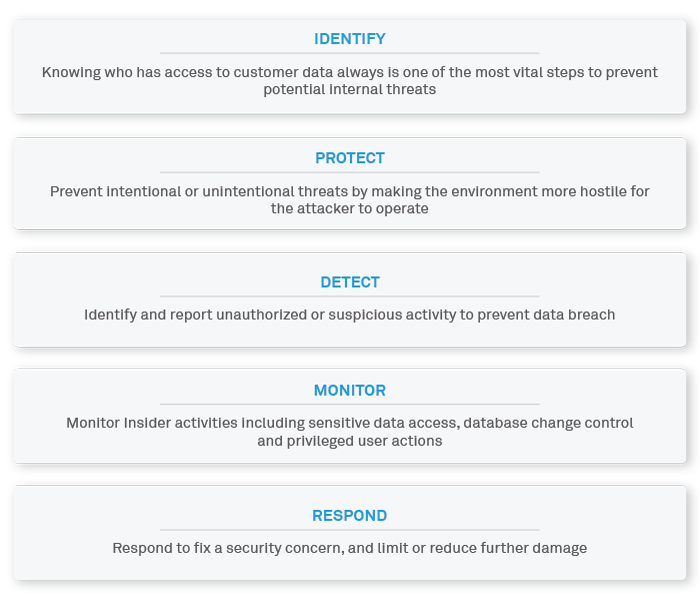Screen dimensions: 700x599
Task: Click the DETECT heading
Action: click(x=349, y=282)
